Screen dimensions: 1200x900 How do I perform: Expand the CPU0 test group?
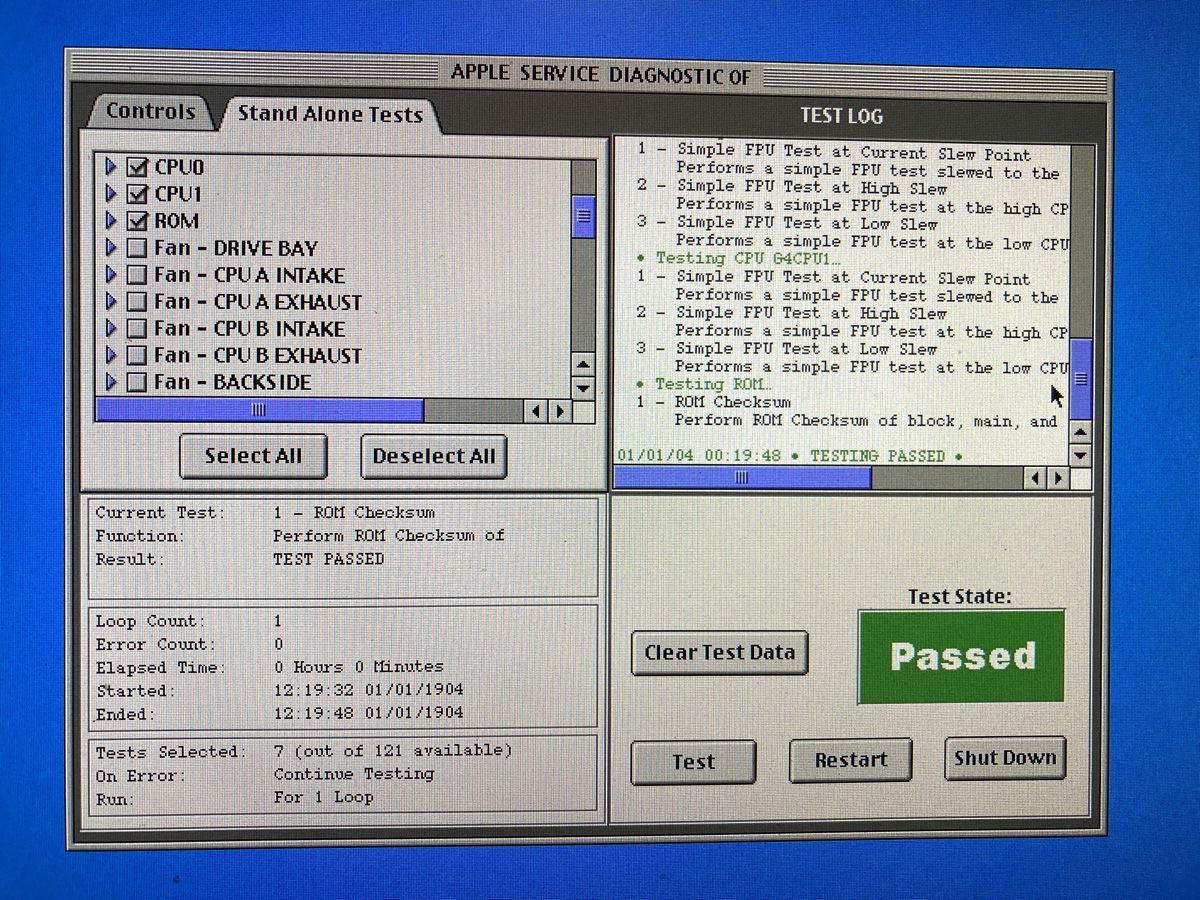(111, 167)
